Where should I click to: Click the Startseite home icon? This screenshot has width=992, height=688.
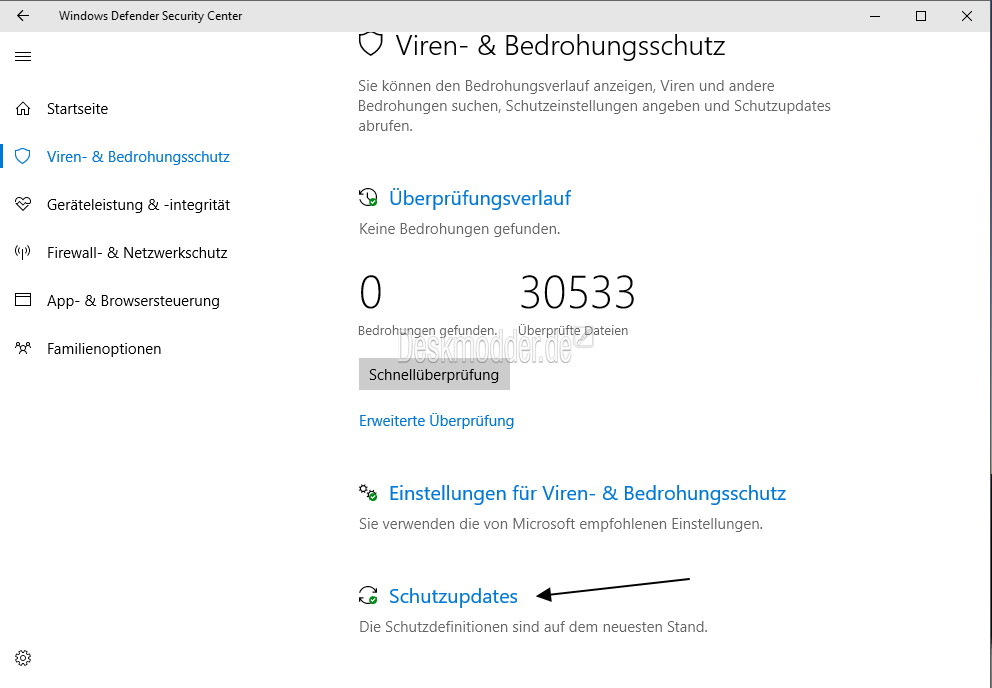point(23,109)
